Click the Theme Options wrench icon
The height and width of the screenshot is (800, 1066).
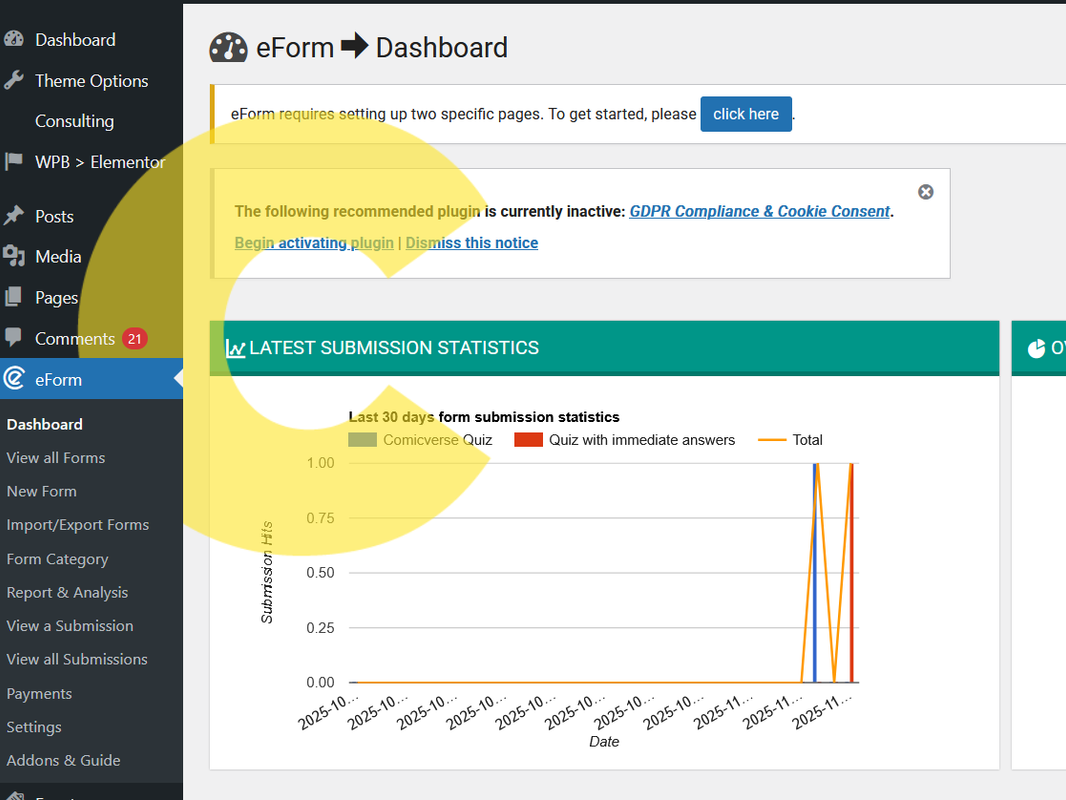14,80
